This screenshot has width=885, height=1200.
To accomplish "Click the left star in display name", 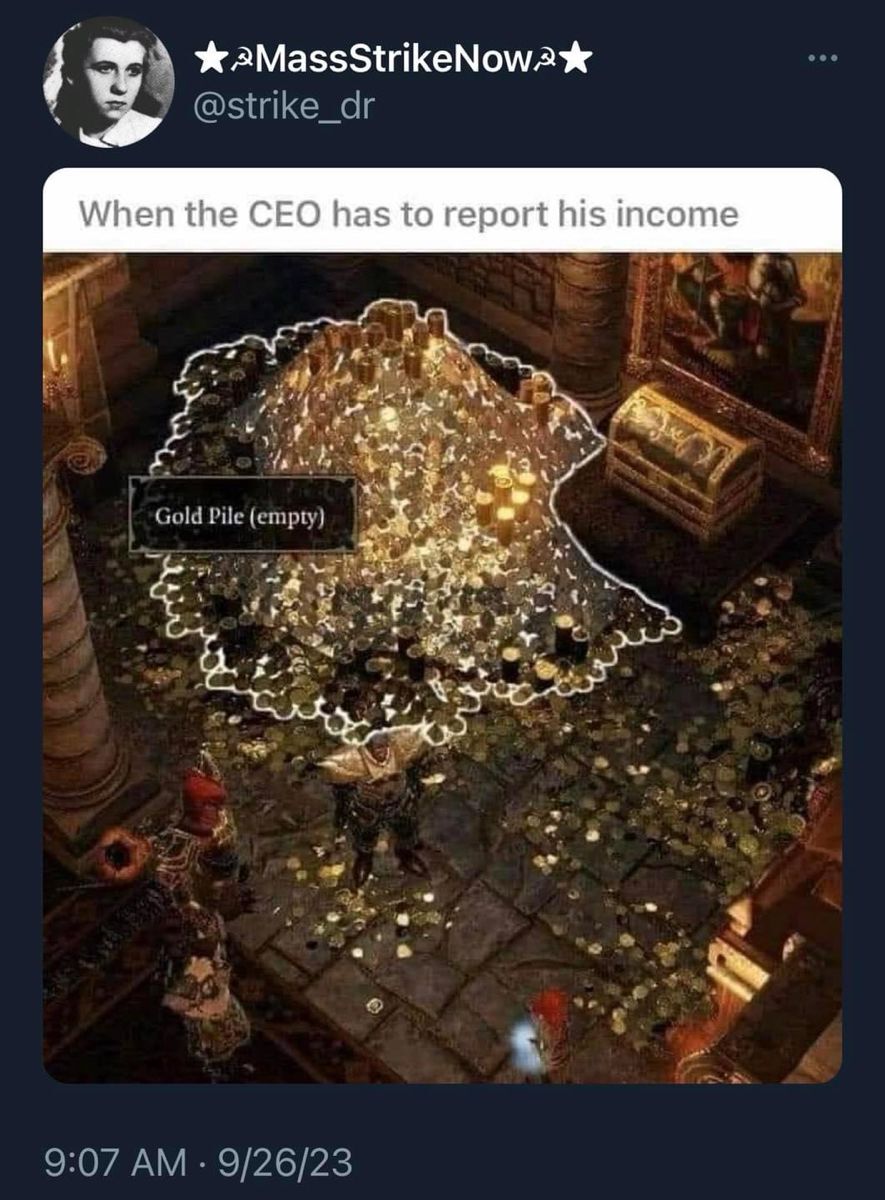I will pos(209,62).
